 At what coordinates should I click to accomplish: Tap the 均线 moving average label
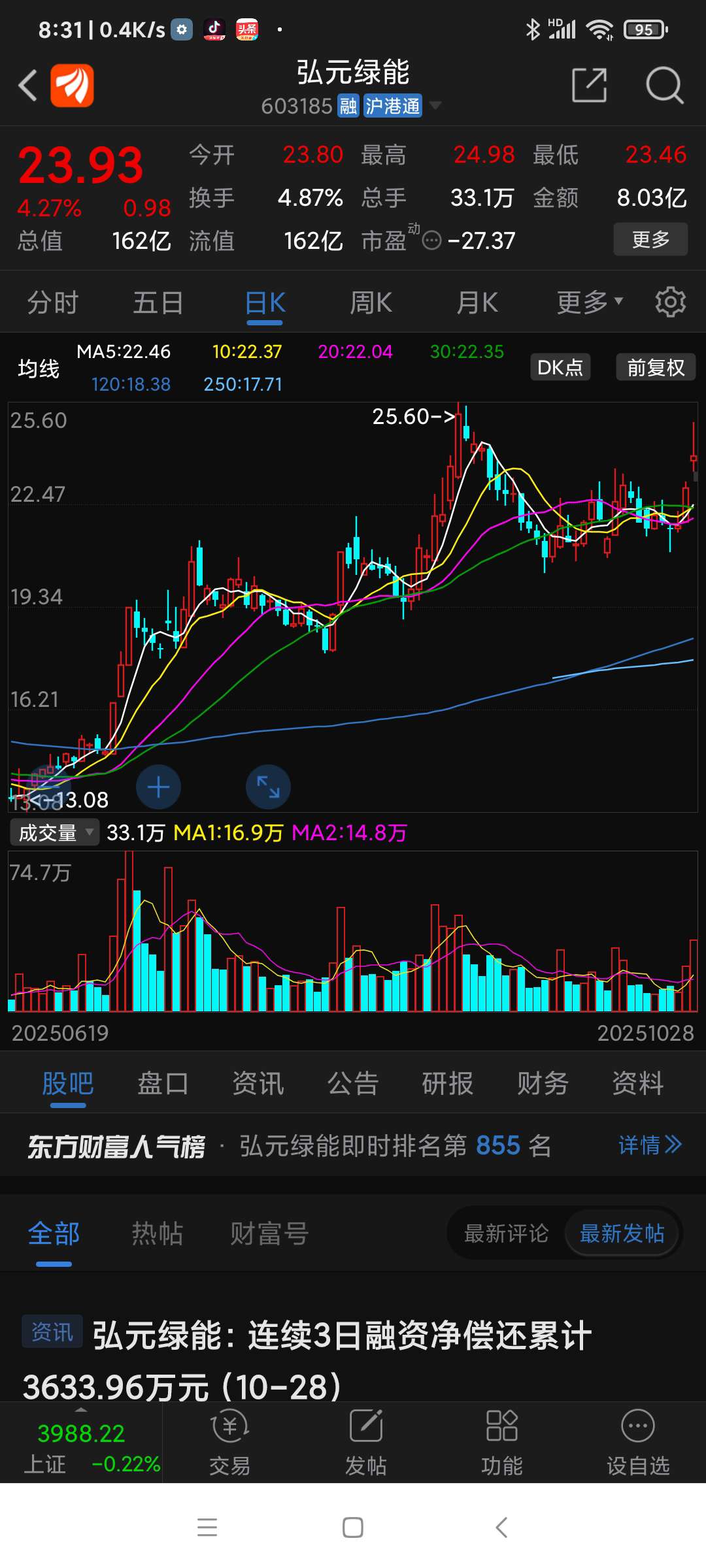pos(39,368)
